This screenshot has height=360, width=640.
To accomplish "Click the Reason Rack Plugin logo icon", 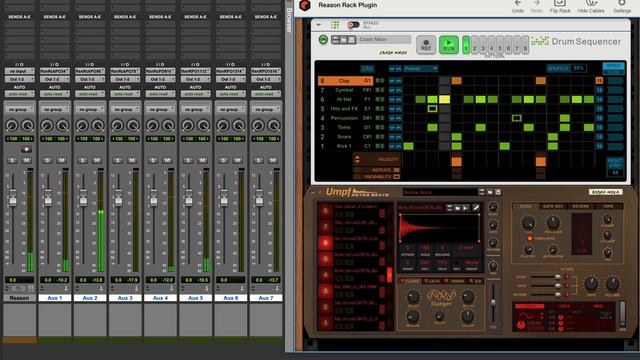I will pos(305,5).
